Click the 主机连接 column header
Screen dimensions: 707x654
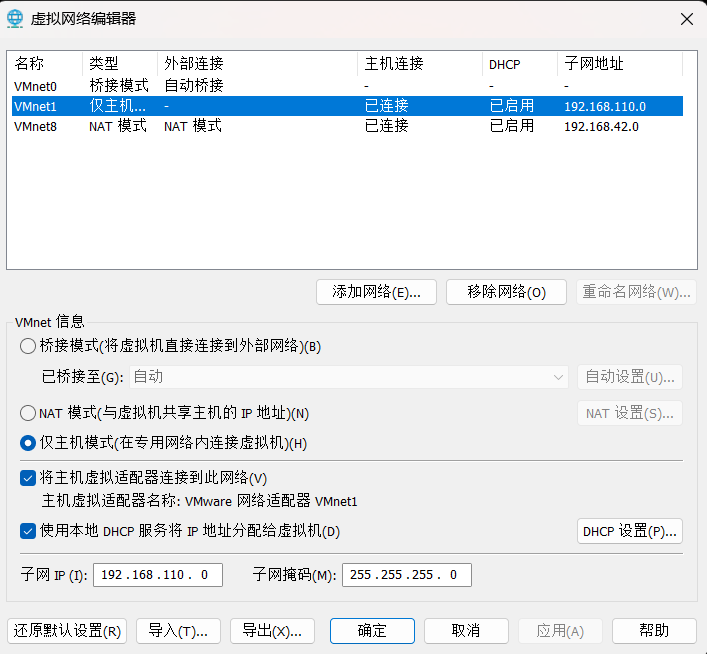(x=420, y=64)
